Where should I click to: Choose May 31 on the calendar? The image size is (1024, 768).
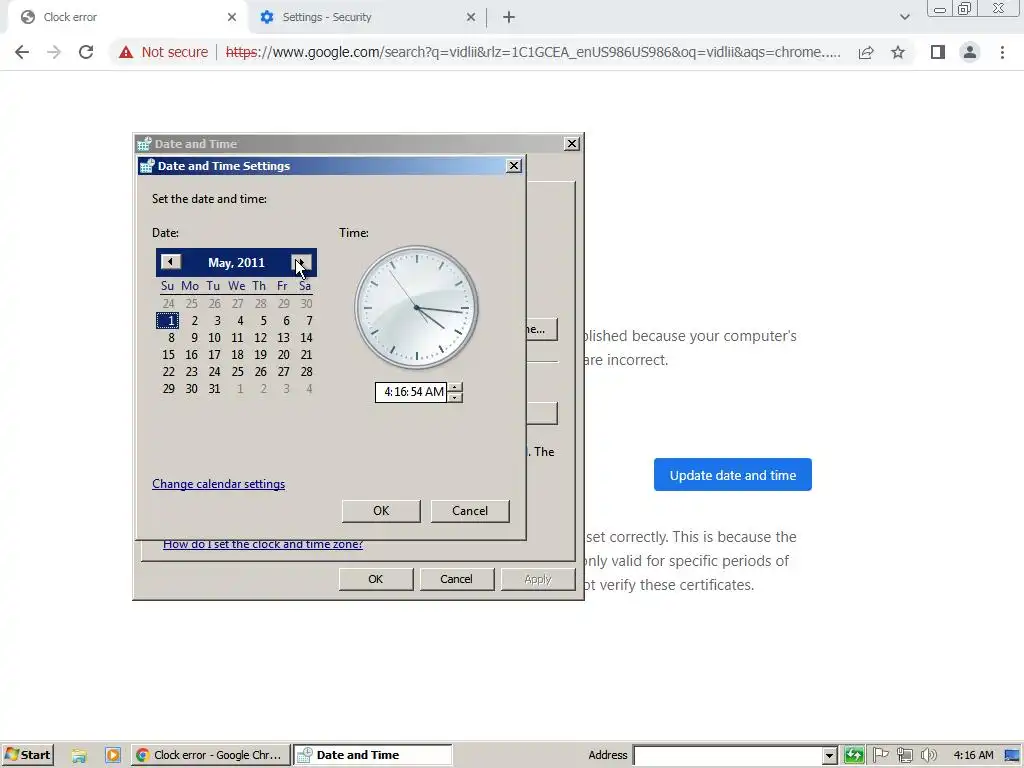(214, 389)
